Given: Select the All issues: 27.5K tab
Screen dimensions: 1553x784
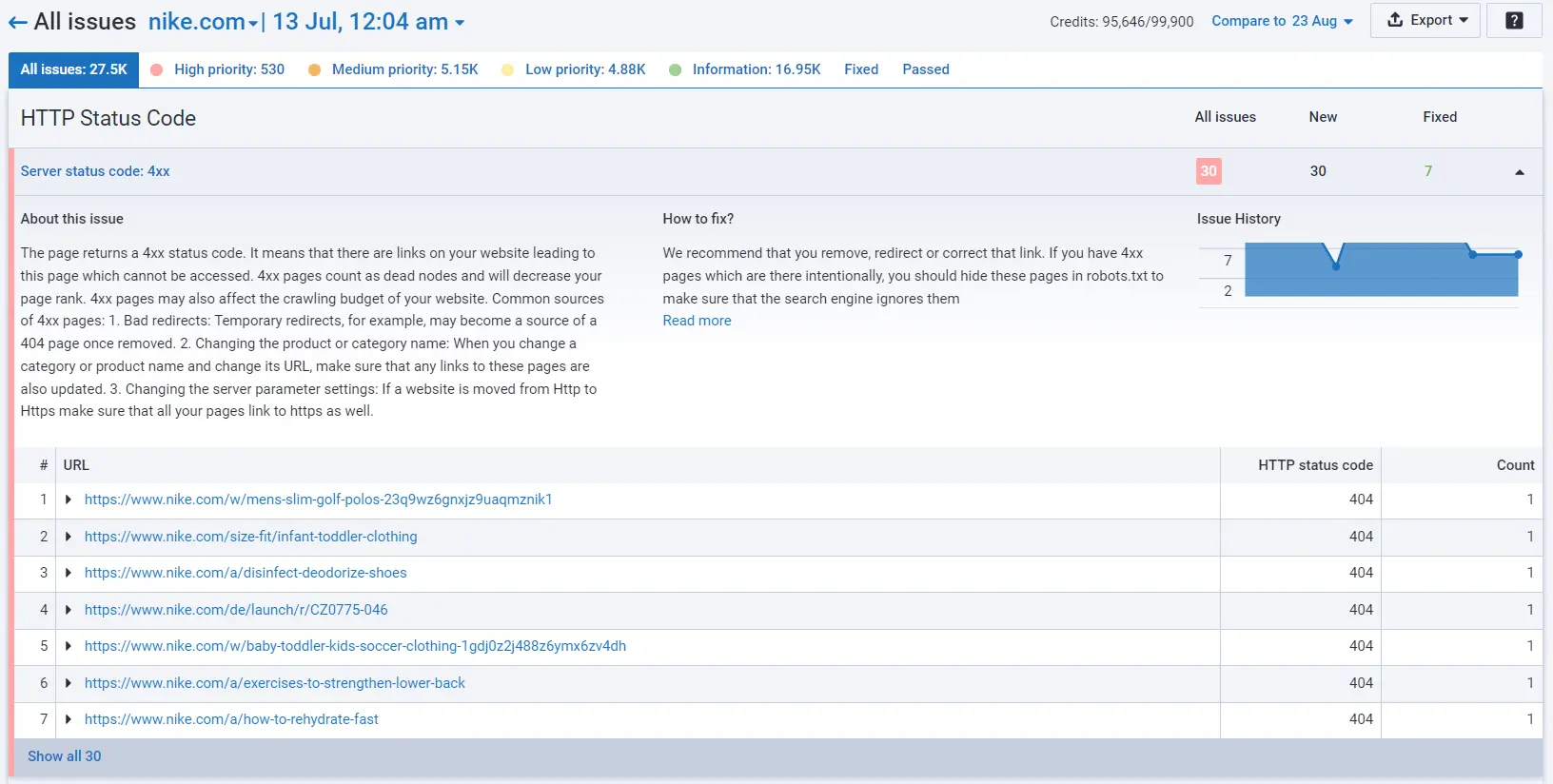Looking at the screenshot, I should pos(73,69).
